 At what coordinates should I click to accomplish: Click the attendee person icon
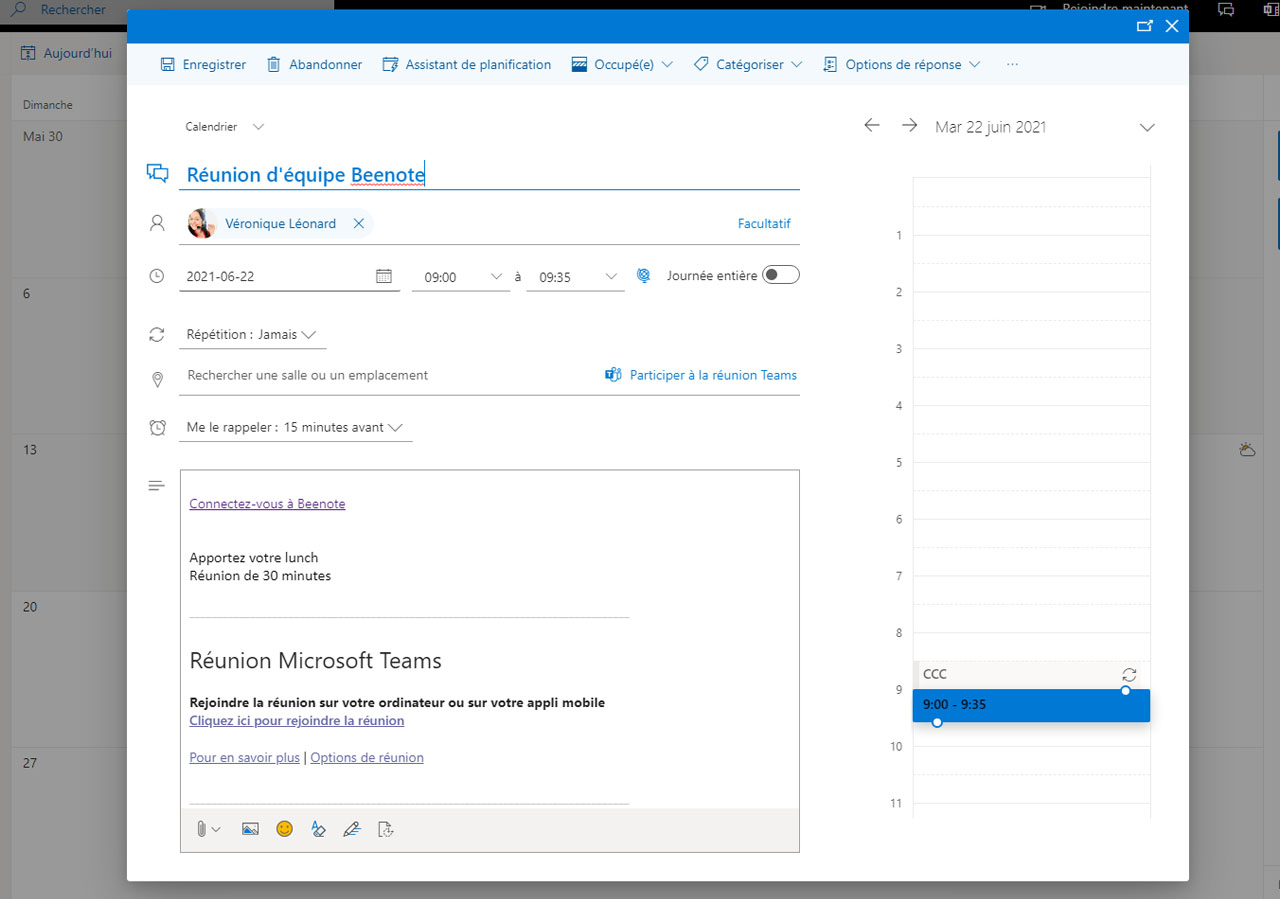(156, 223)
